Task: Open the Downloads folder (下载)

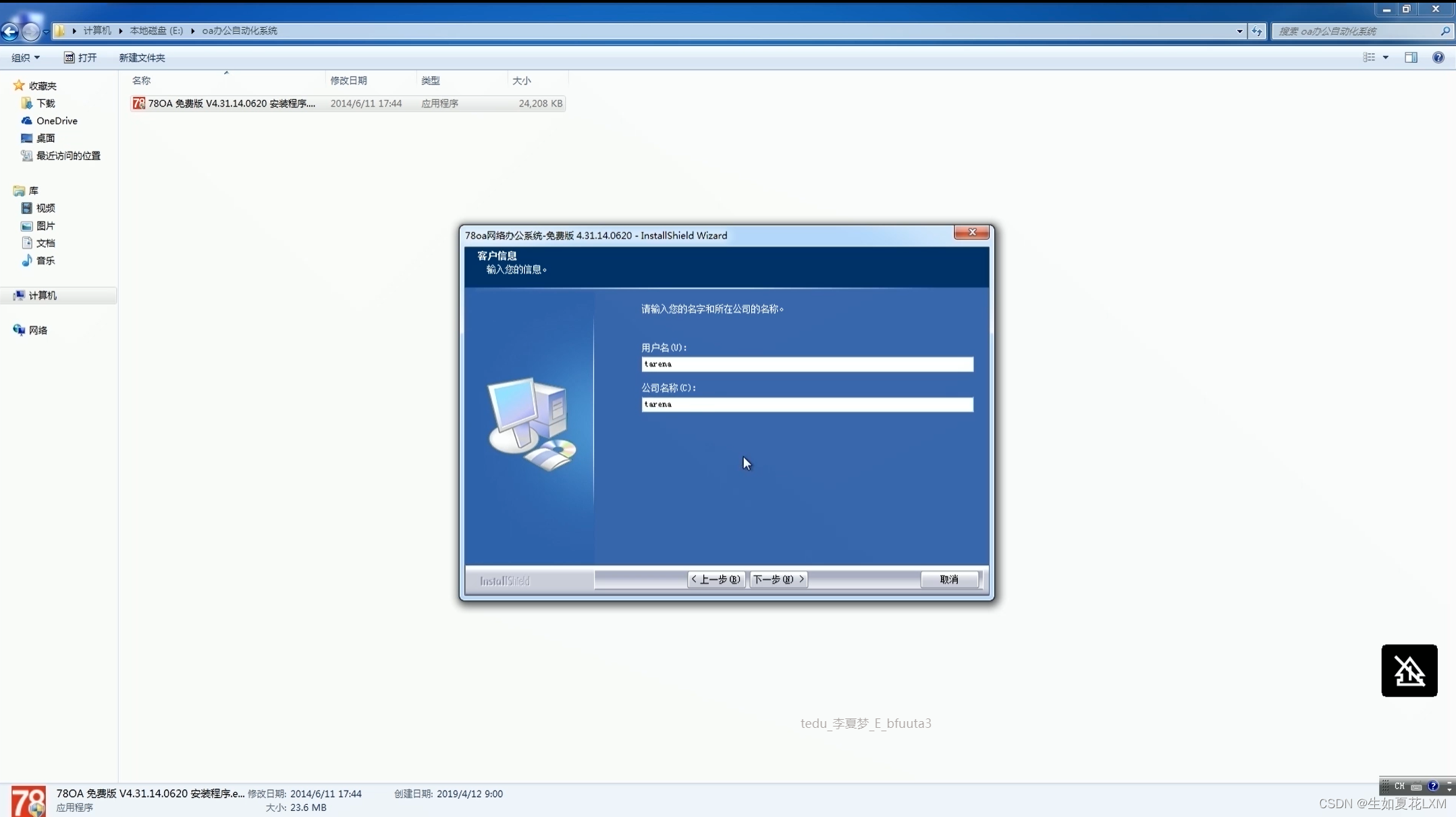Action: coord(45,103)
